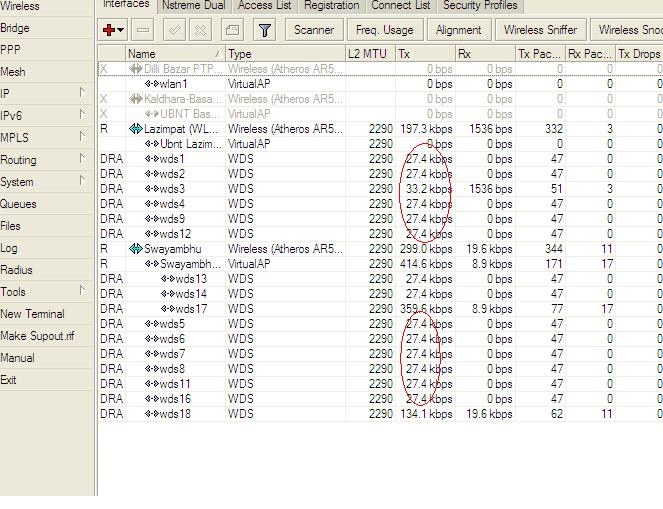Expand the System submenu arrow
Viewport: 663px width, 509px height.
(82, 181)
